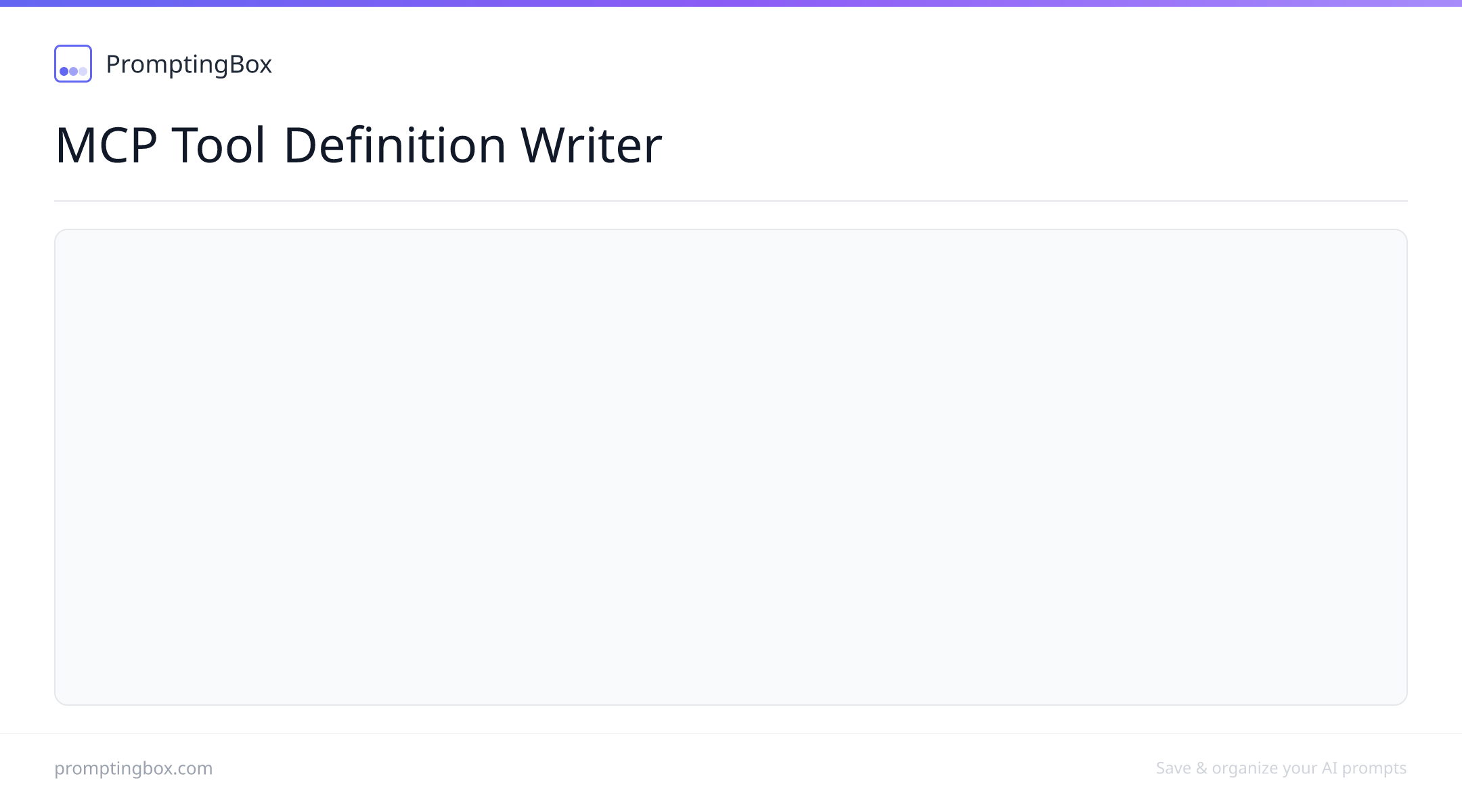Click the middle dot inside the logo
This screenshot has height=812, width=1462.
pyautogui.click(x=73, y=71)
